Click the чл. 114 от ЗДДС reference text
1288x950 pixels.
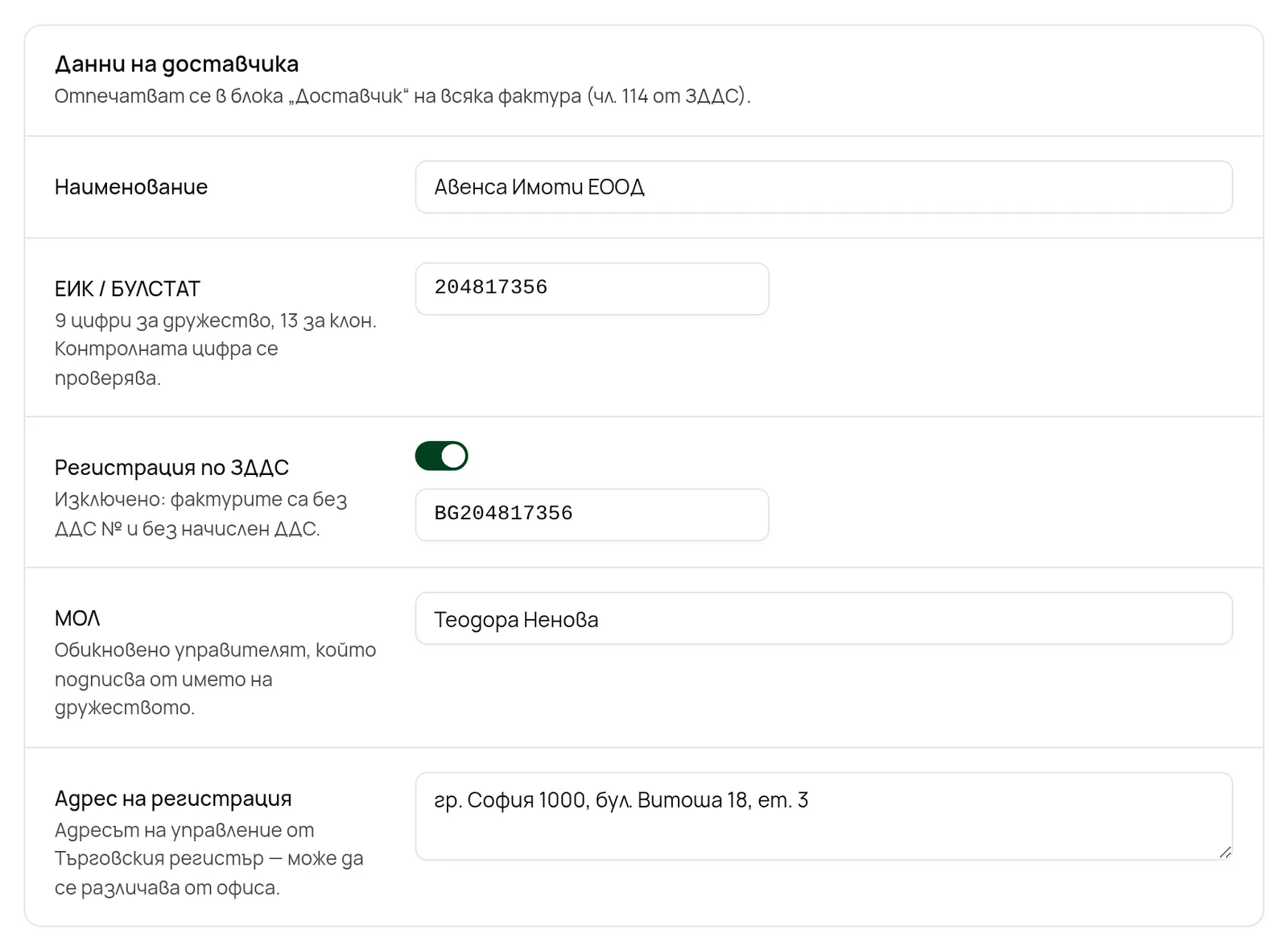tap(668, 96)
